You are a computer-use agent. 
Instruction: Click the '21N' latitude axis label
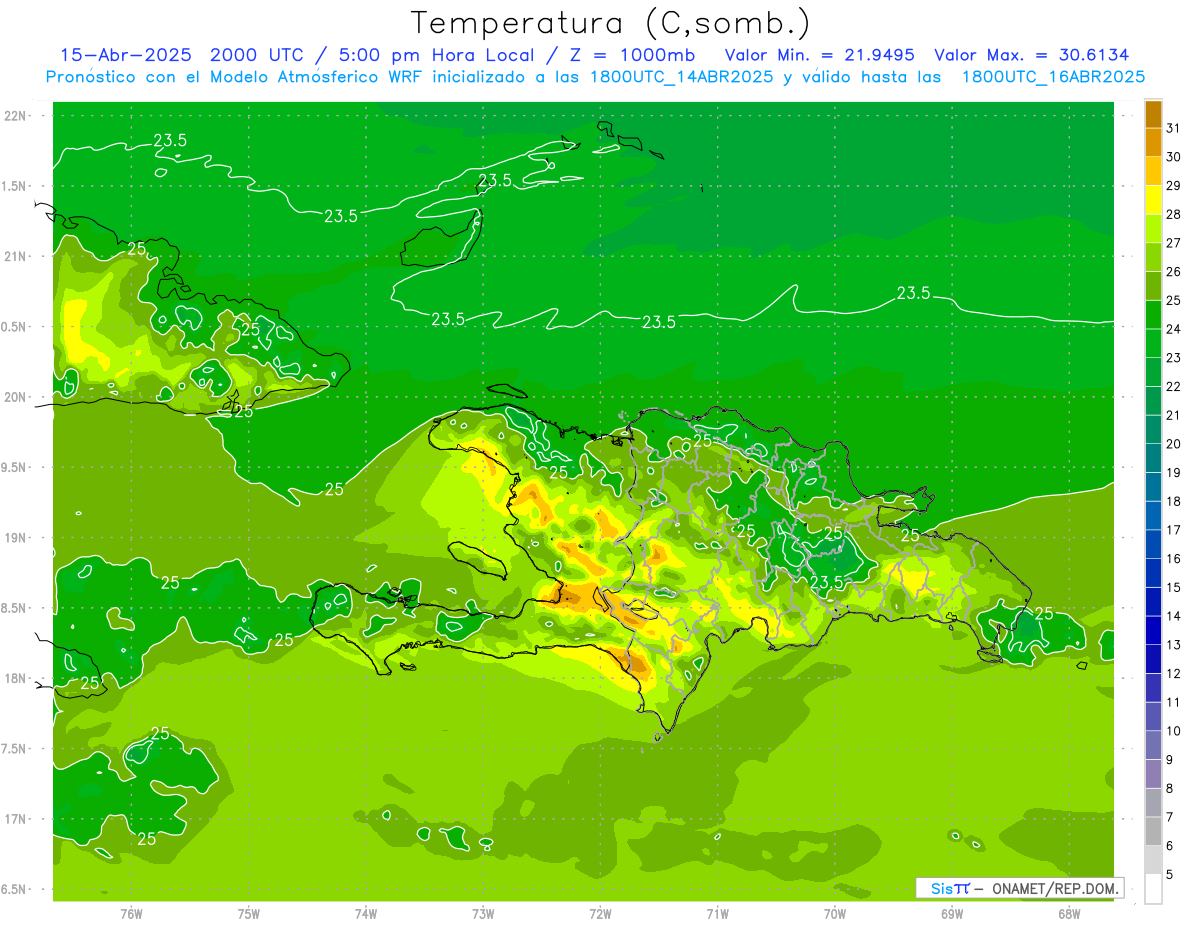click(17, 256)
